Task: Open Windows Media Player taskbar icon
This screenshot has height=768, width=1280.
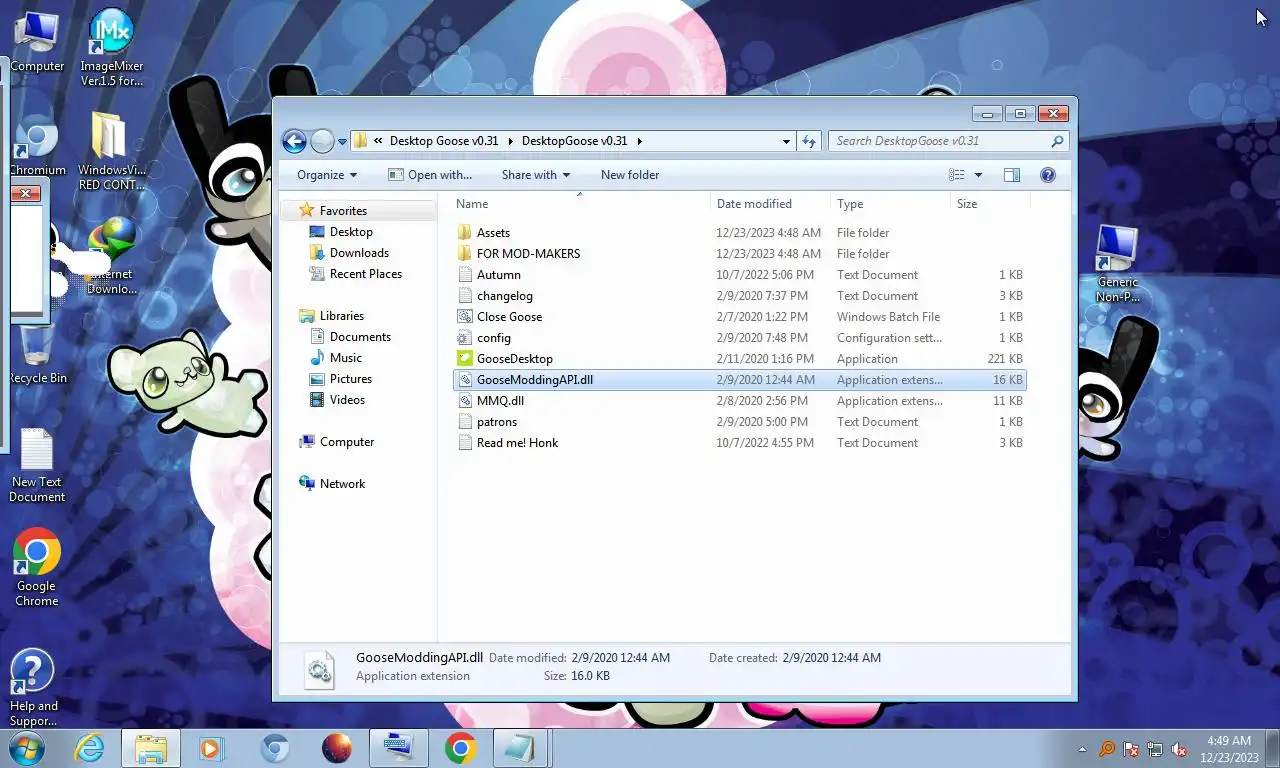Action: [212, 748]
